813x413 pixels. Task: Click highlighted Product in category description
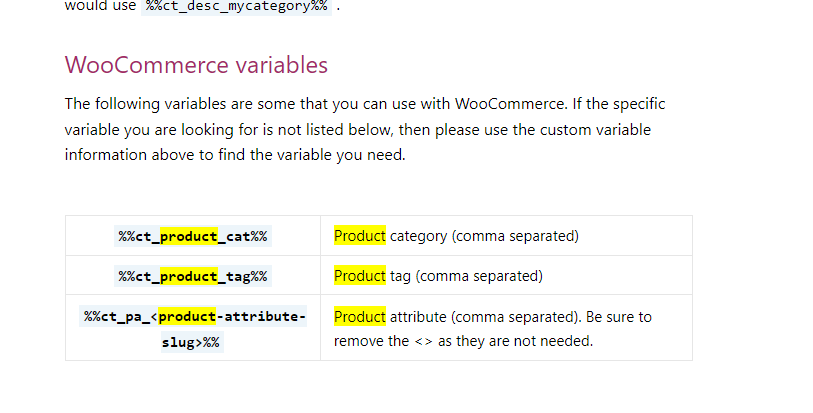pyautogui.click(x=360, y=236)
